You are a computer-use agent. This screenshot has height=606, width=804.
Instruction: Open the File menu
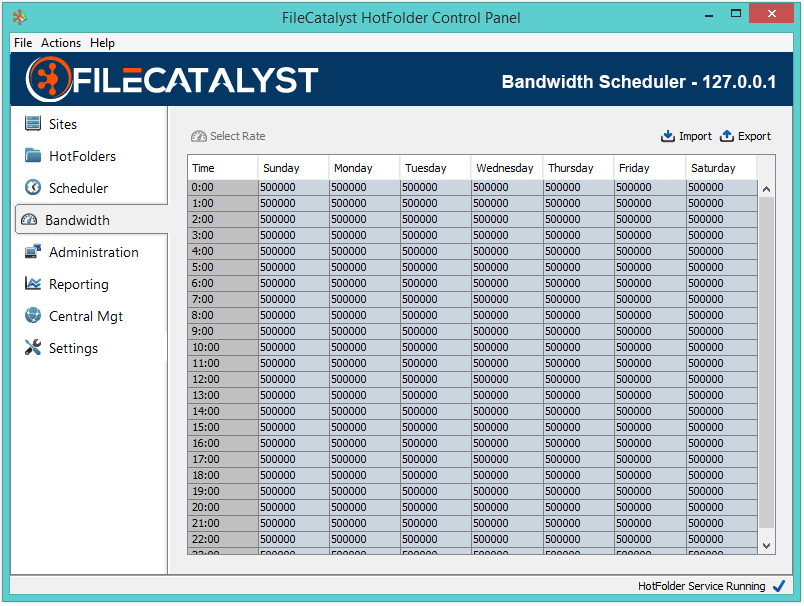(22, 43)
